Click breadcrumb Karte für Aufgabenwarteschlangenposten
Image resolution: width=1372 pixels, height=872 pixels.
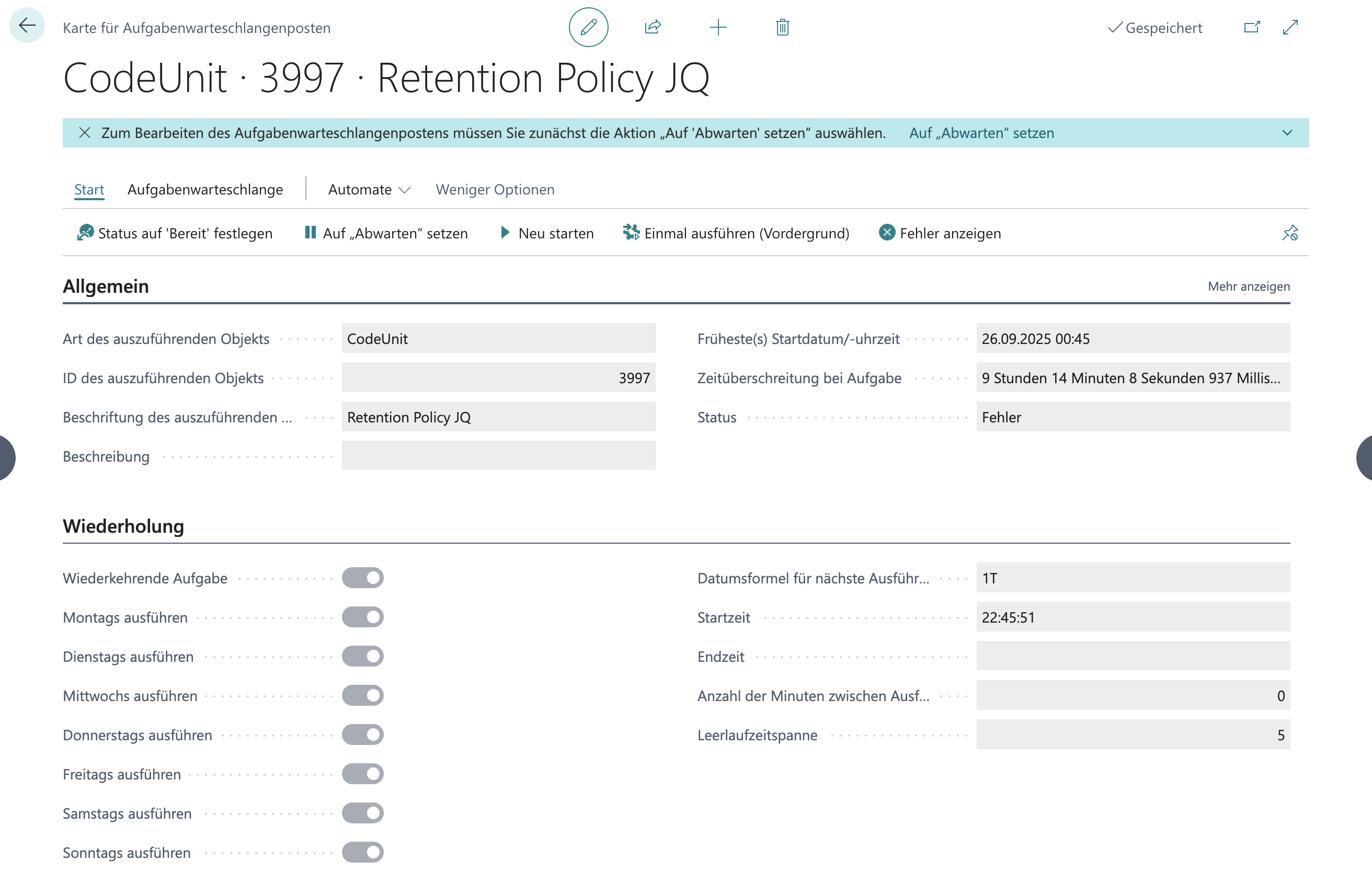(x=197, y=28)
